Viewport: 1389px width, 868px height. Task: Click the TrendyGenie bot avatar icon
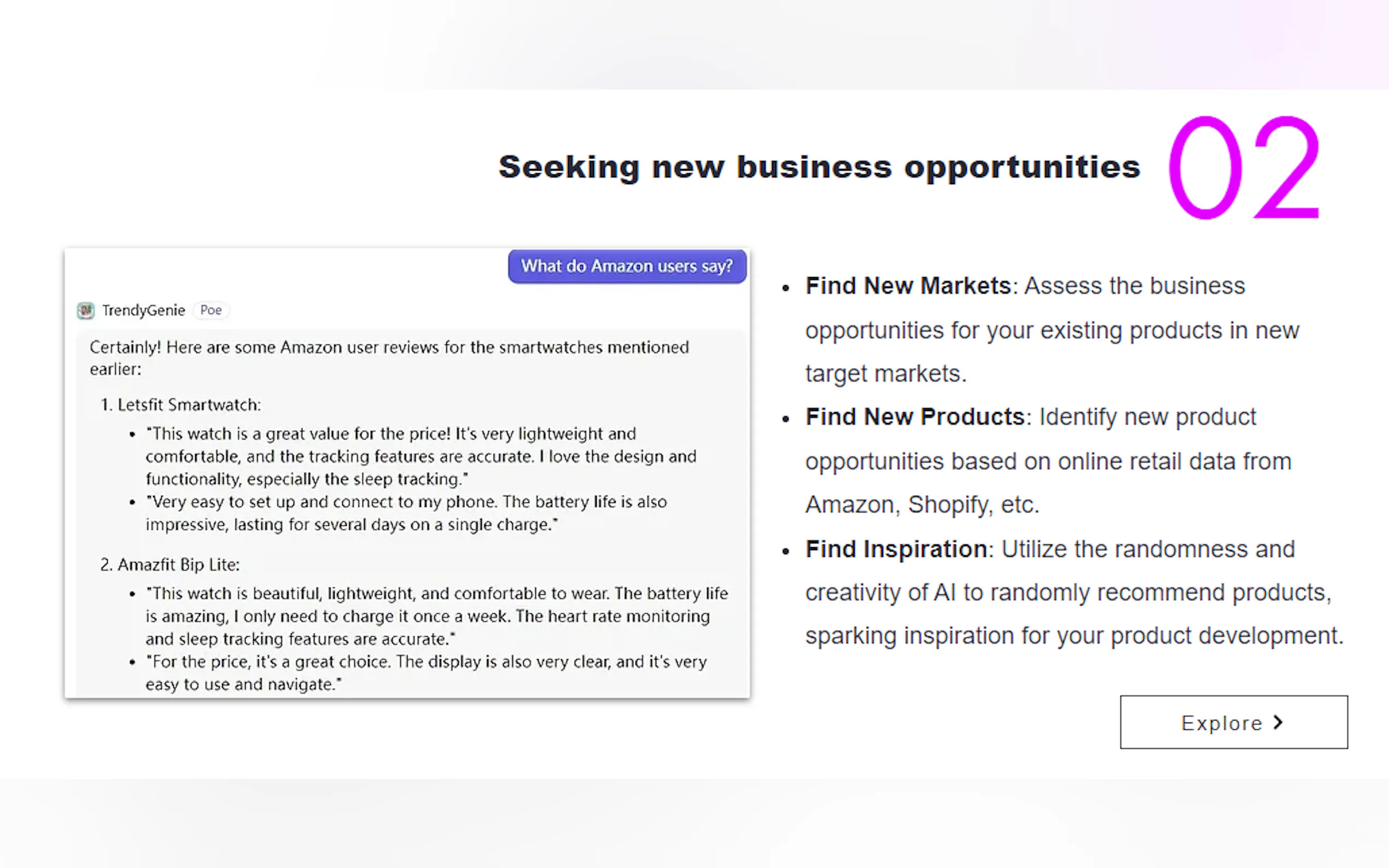click(85, 310)
